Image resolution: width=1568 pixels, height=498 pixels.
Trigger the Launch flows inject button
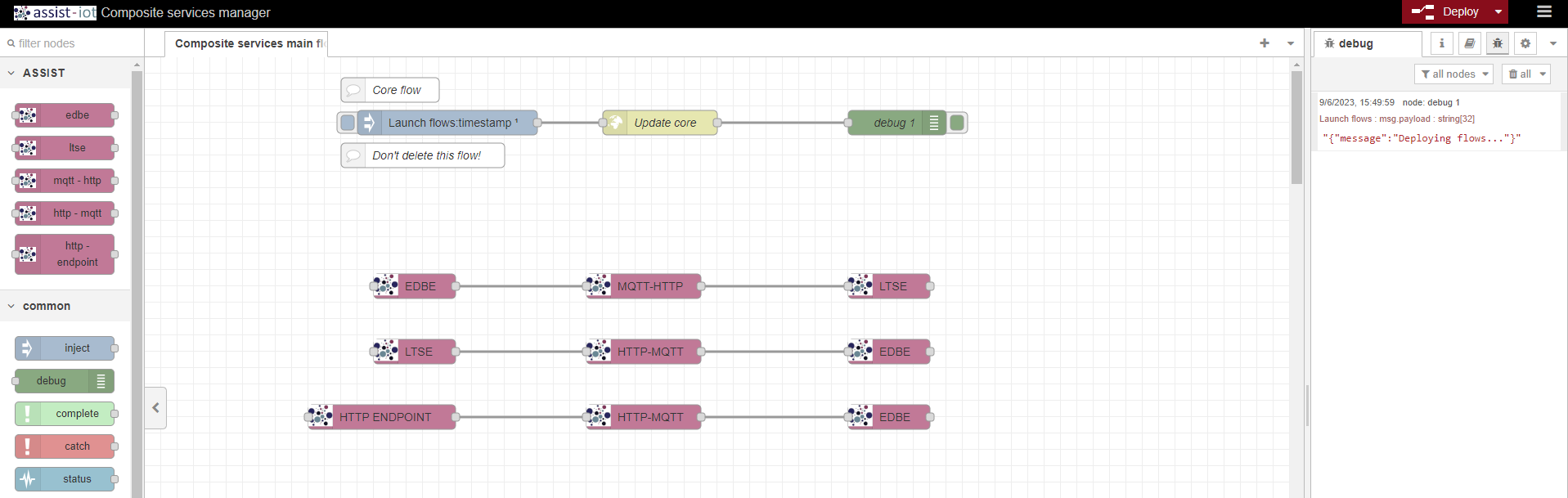[347, 123]
